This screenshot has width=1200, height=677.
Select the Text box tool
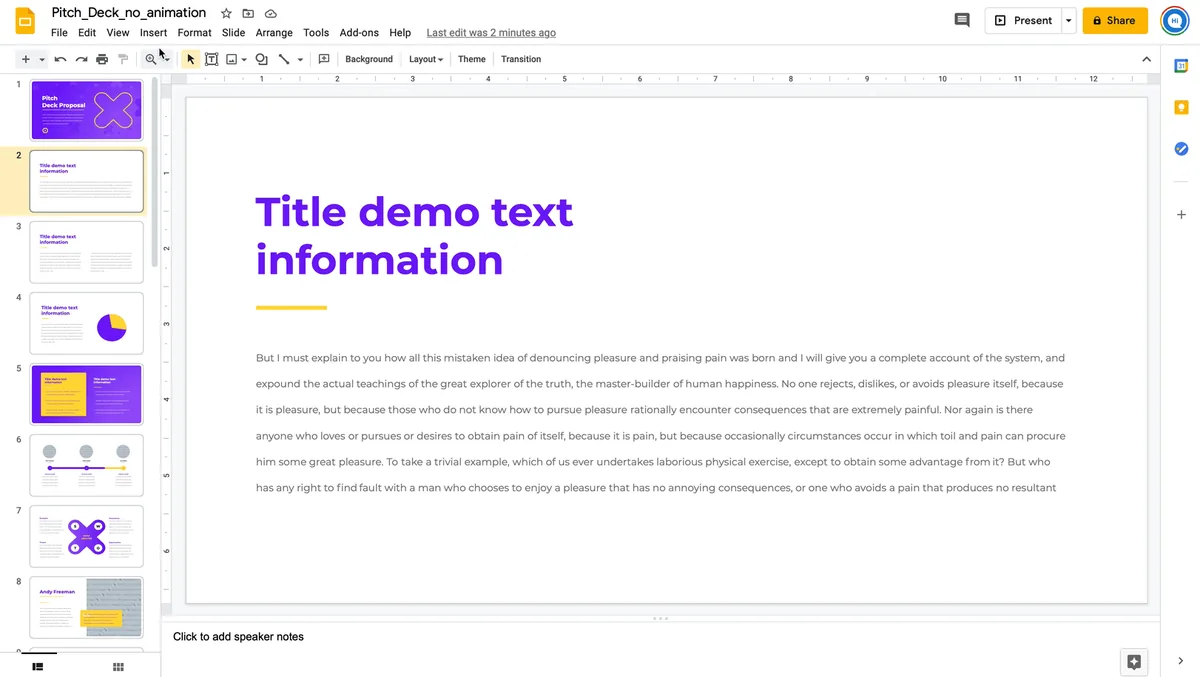211,59
